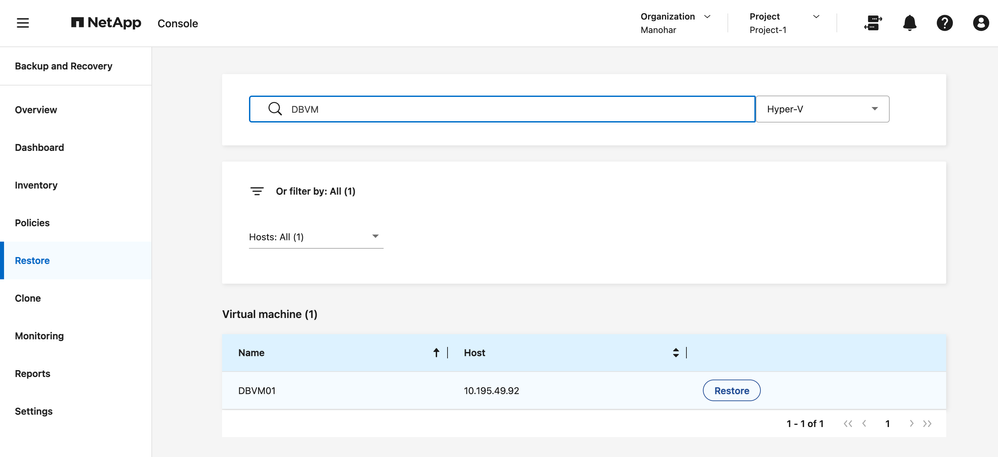This screenshot has height=457, width=998.
Task: Click the filter lines icon
Action: click(257, 191)
